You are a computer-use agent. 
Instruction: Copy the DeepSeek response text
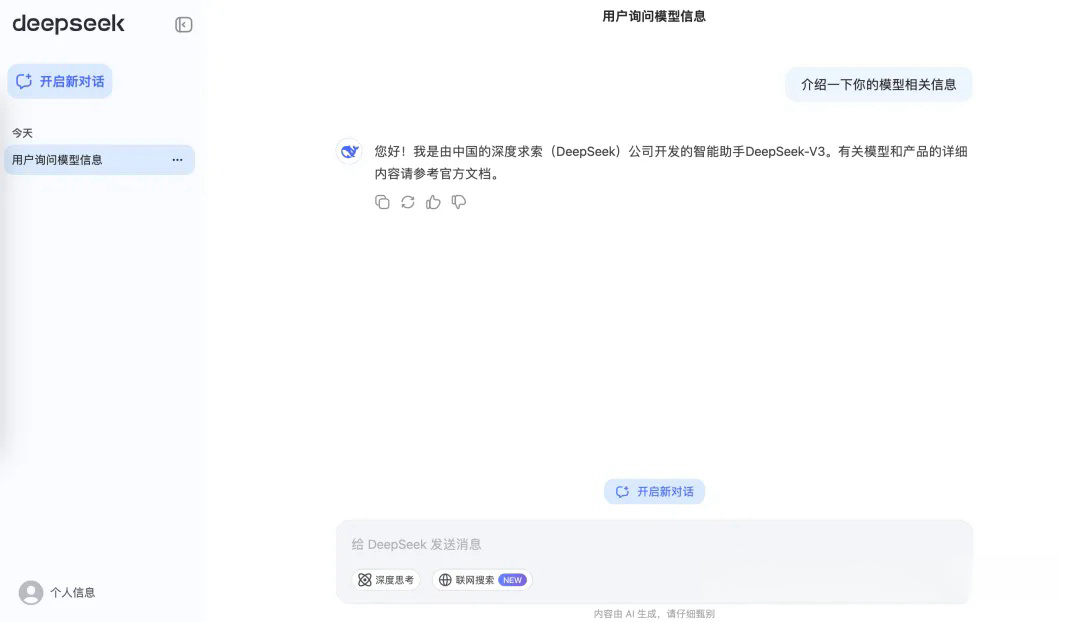coord(382,202)
